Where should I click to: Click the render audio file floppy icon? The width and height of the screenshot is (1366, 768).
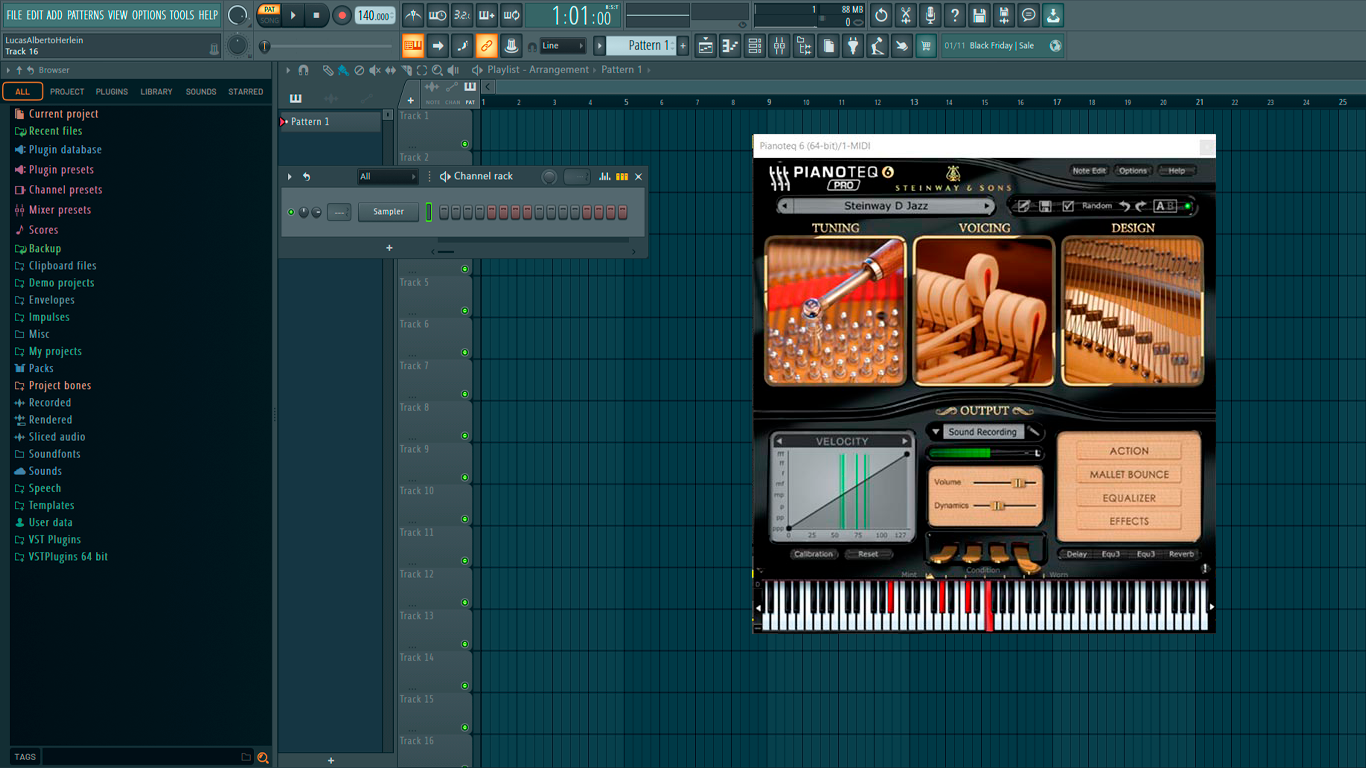click(1004, 15)
